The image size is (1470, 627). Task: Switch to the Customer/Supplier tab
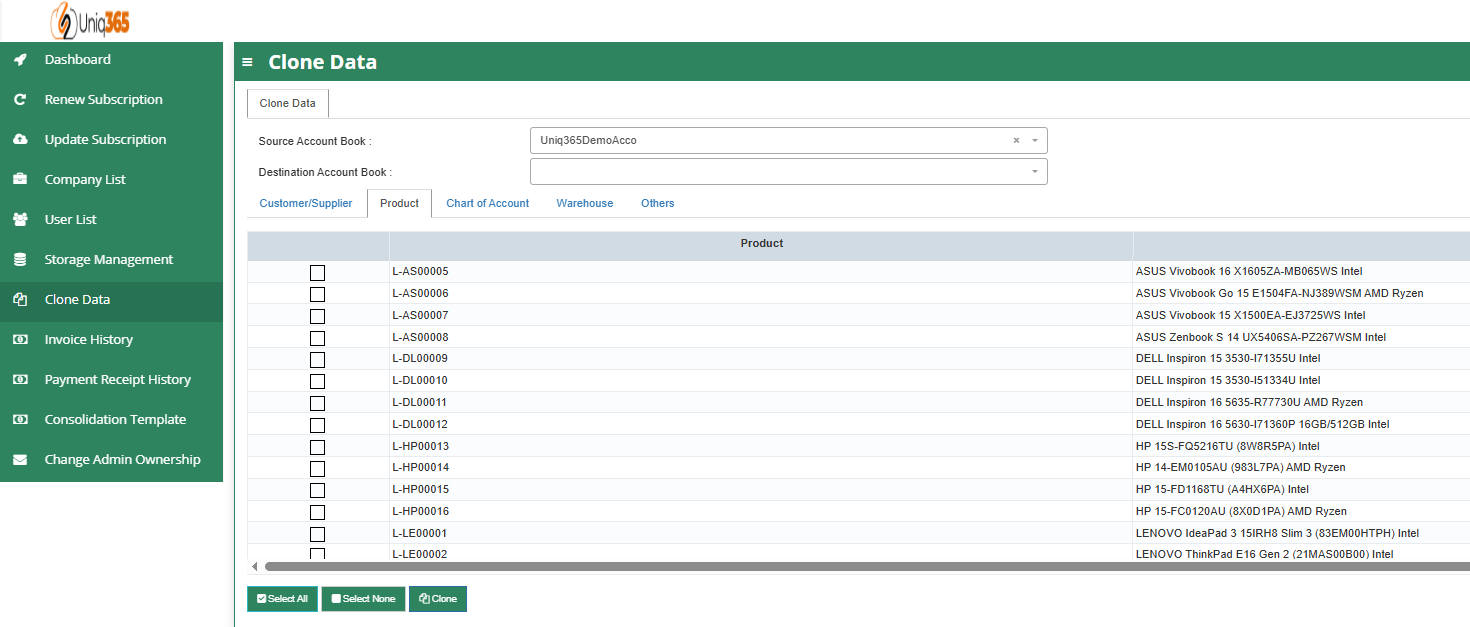(306, 203)
